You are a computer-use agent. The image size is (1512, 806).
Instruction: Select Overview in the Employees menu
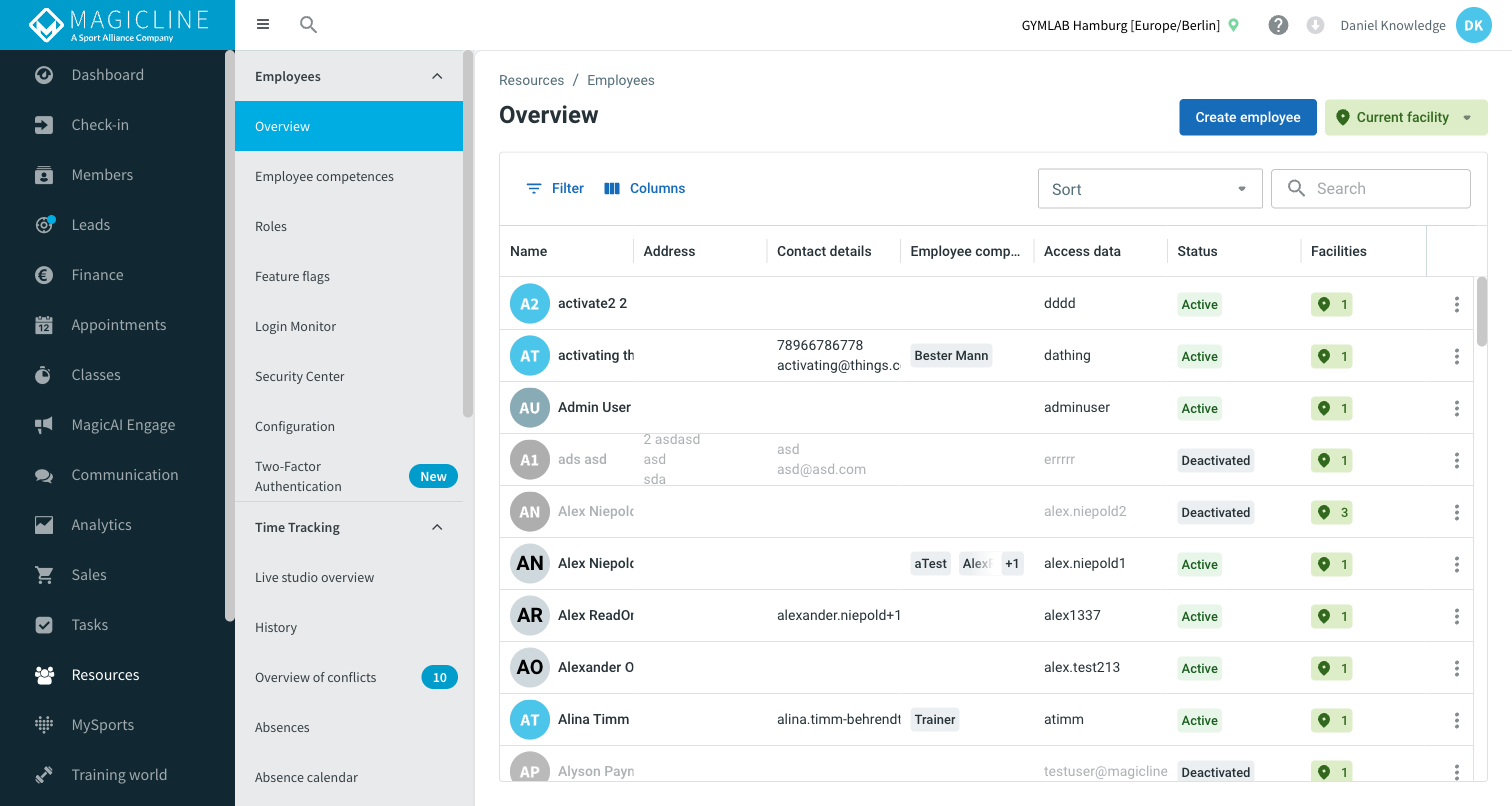349,126
